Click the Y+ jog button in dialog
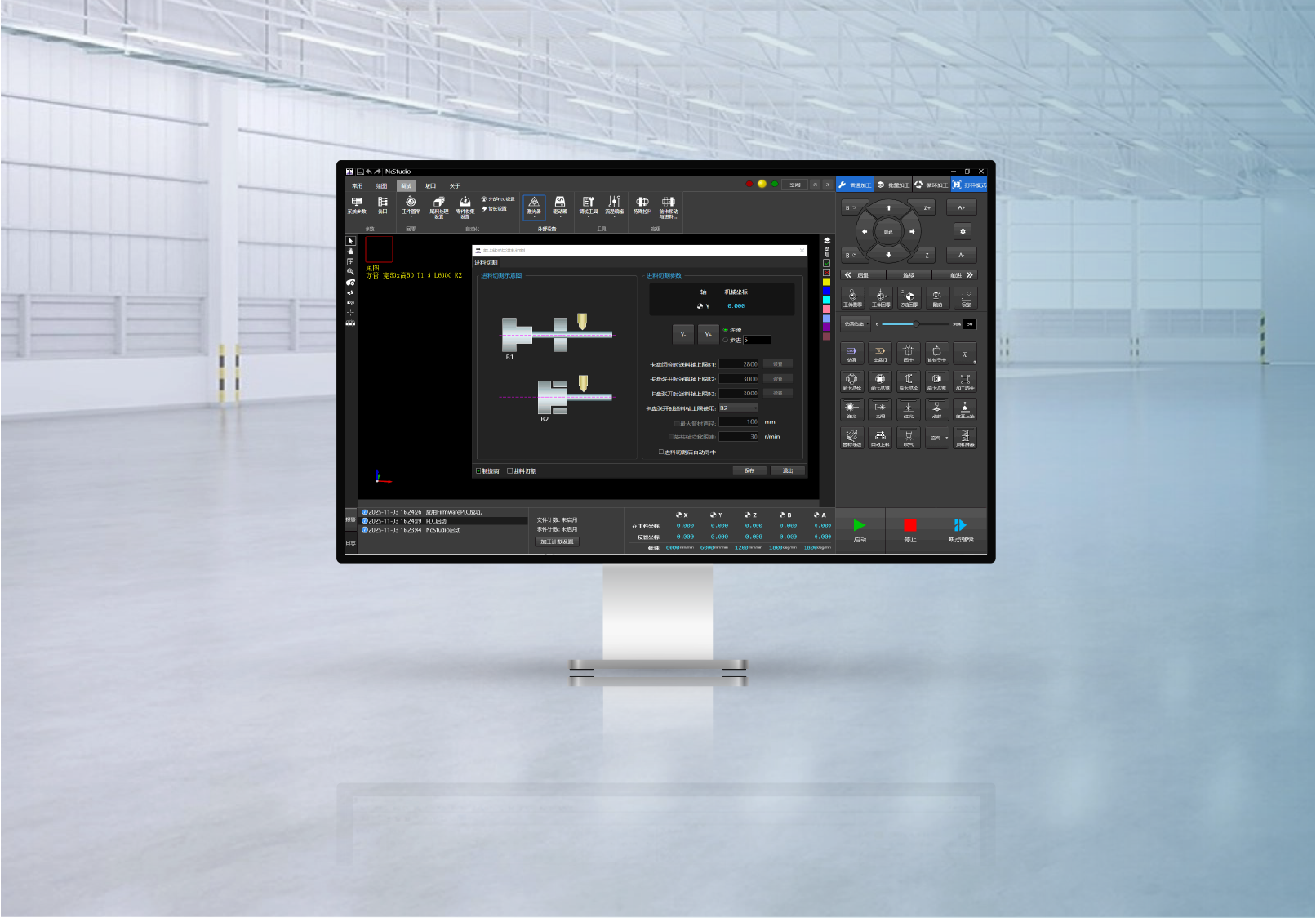Image resolution: width=1316 pixels, height=918 pixels. [708, 335]
